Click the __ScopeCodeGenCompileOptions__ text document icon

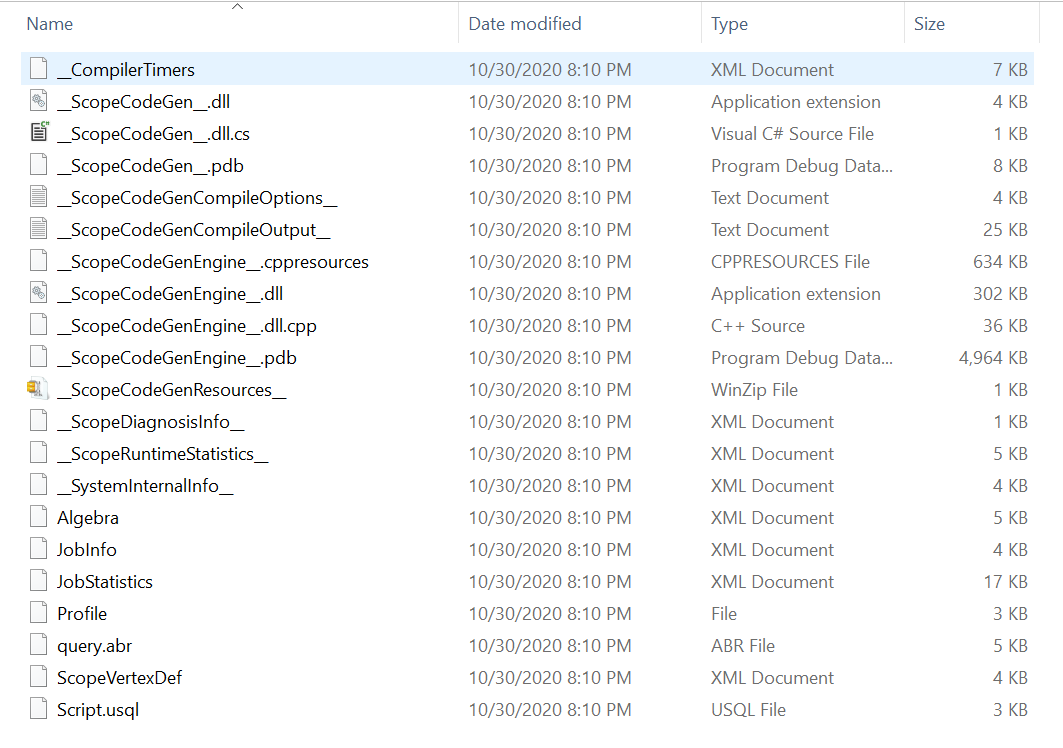coord(39,198)
